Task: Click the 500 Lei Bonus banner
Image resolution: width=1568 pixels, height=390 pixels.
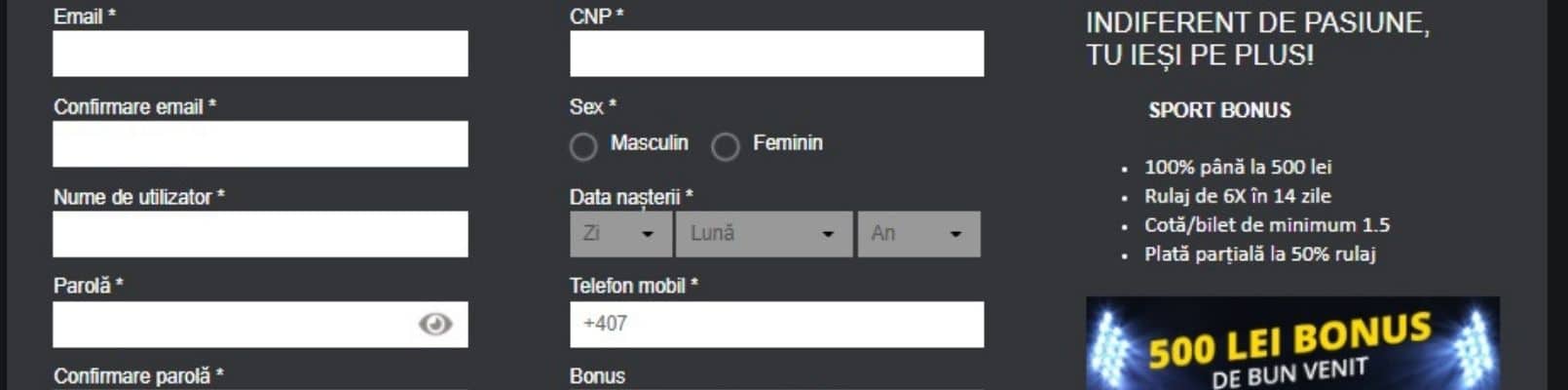Action: 1292,343
